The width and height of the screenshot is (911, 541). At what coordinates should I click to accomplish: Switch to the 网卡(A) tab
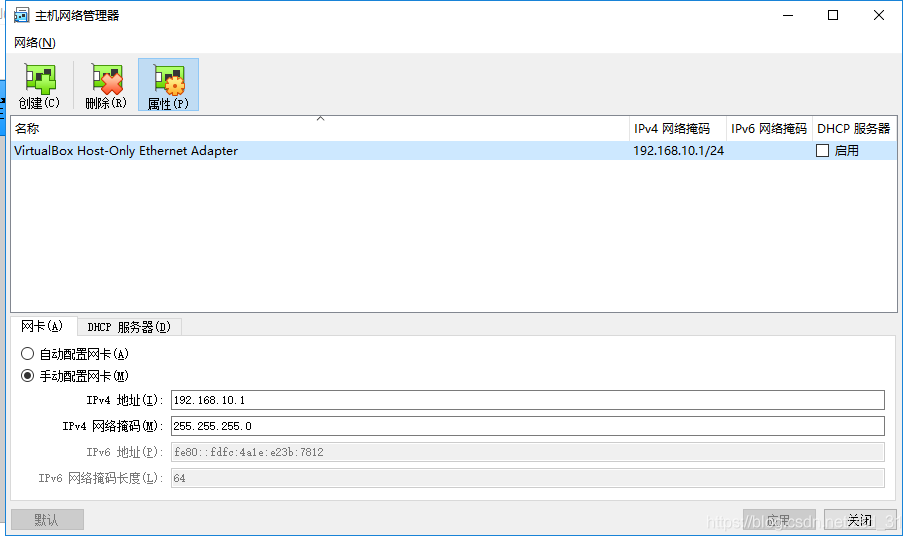pos(42,326)
